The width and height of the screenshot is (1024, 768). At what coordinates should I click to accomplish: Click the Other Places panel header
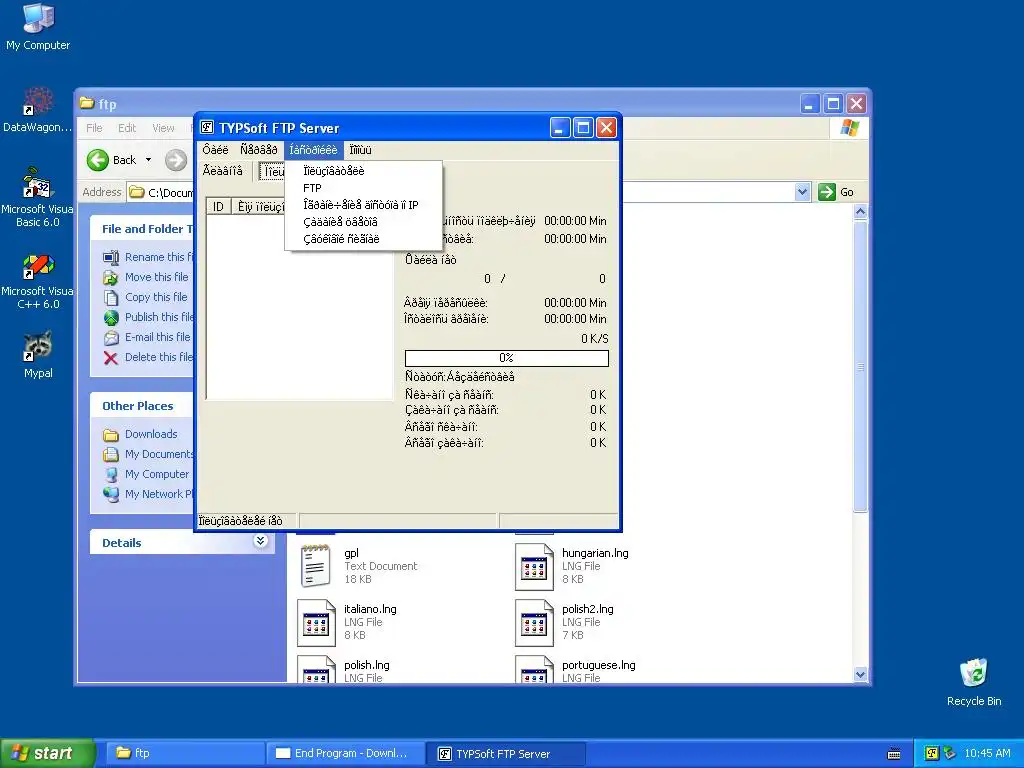click(x=142, y=406)
